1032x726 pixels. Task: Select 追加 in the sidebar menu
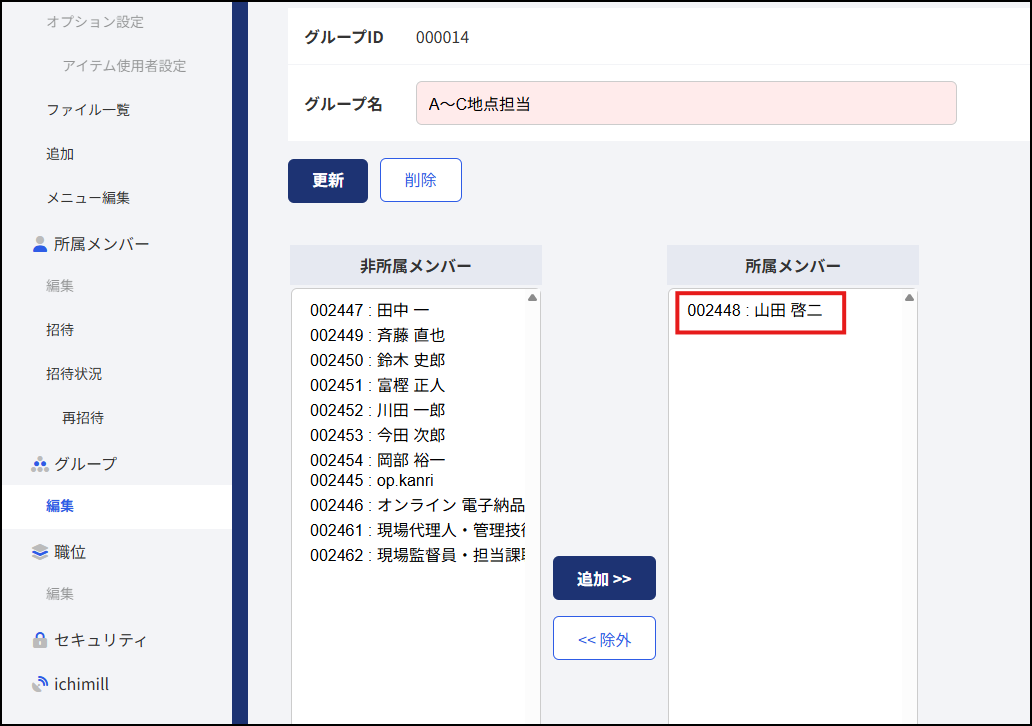(60, 154)
